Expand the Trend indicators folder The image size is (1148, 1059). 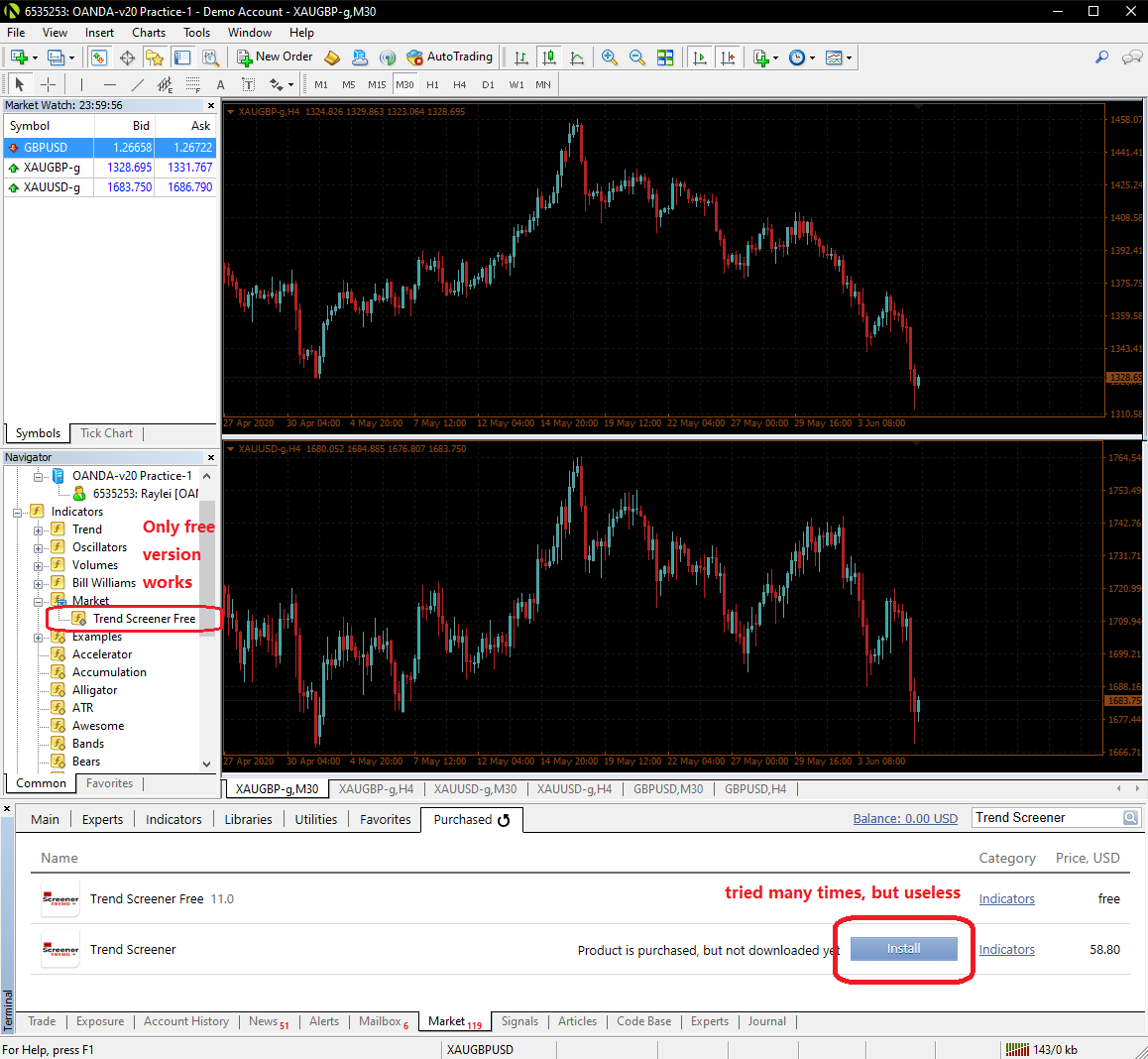pyautogui.click(x=38, y=530)
